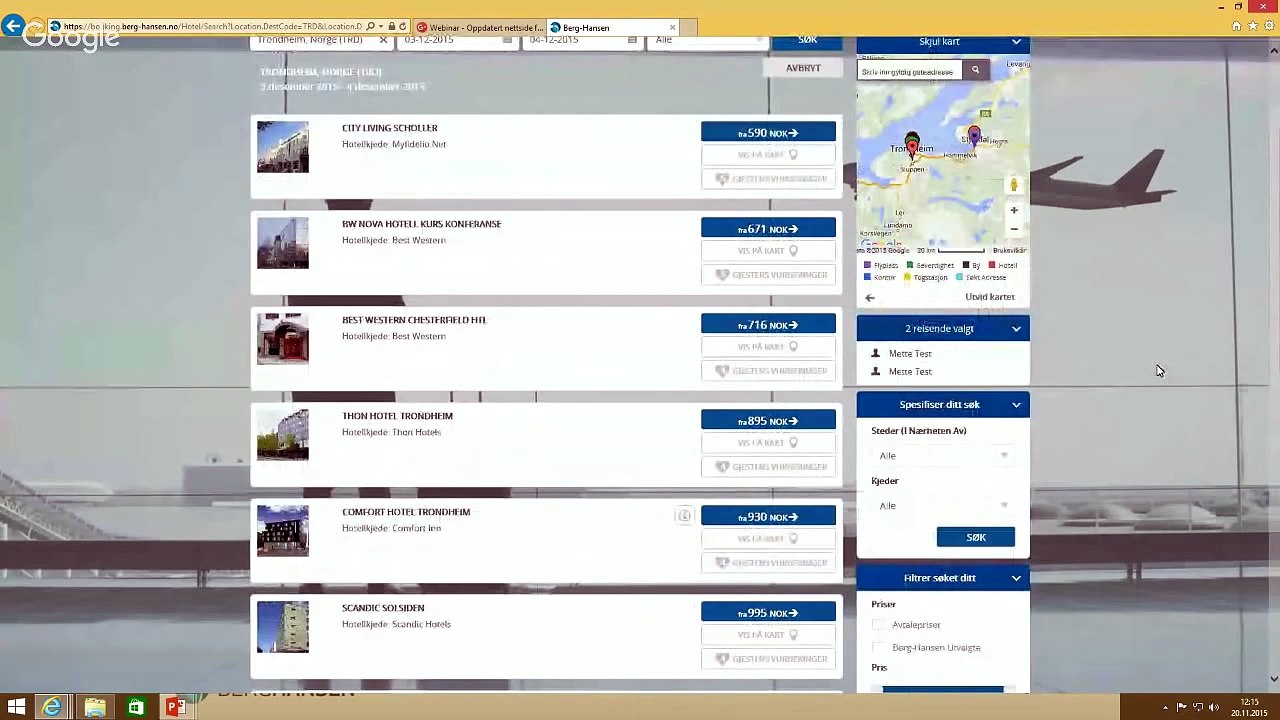Click the Scandic Solsiden hotel name
This screenshot has height=720, width=1280.
[x=383, y=608]
